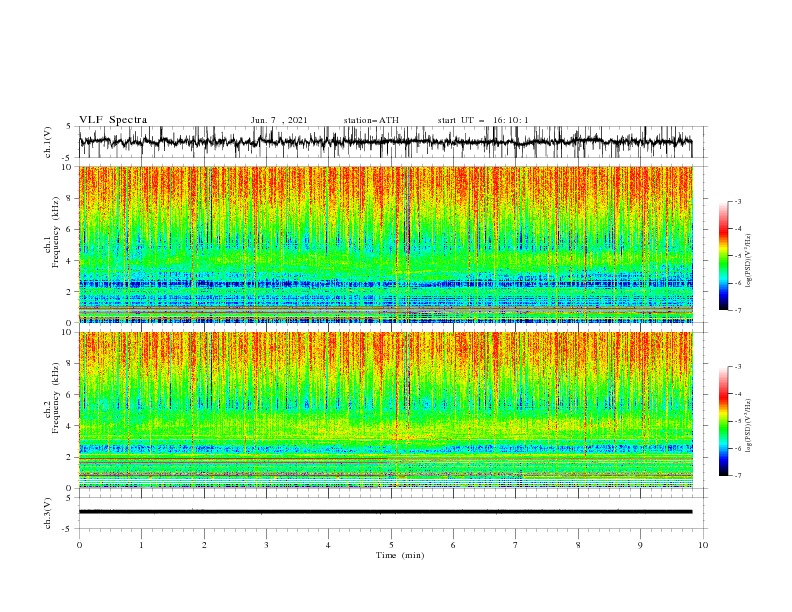This screenshot has width=792, height=612.
Task: Select the date text "Jun. 7 , 2021"
Action: [x=279, y=120]
